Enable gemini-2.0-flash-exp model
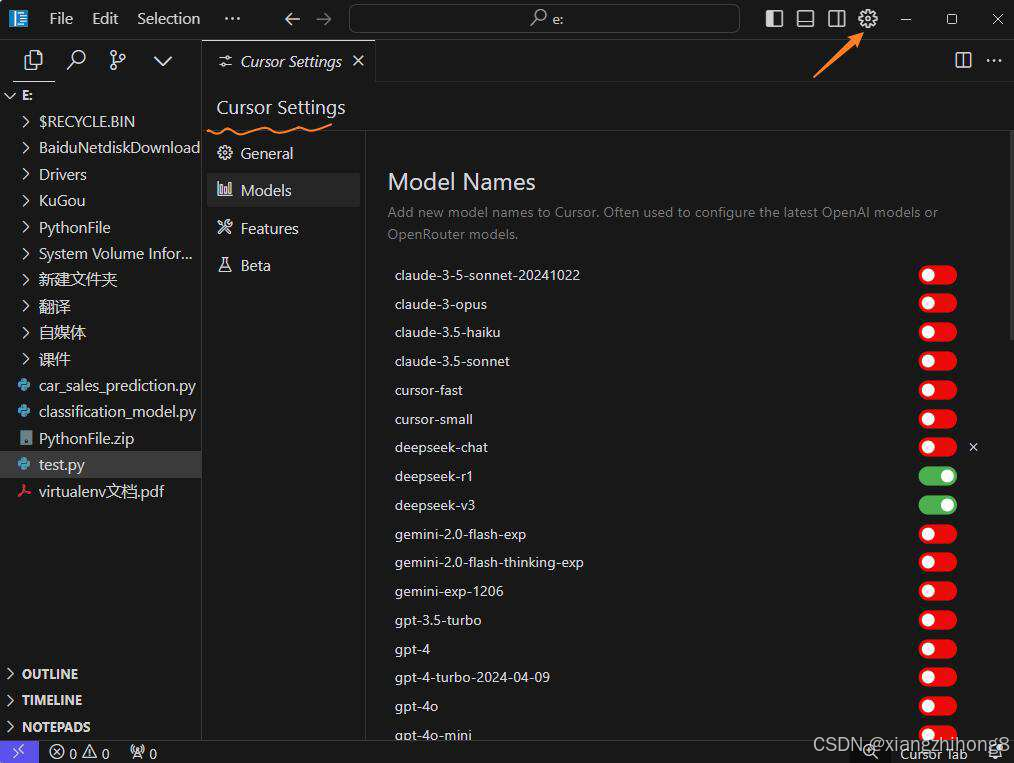The image size is (1014, 763). [x=937, y=534]
